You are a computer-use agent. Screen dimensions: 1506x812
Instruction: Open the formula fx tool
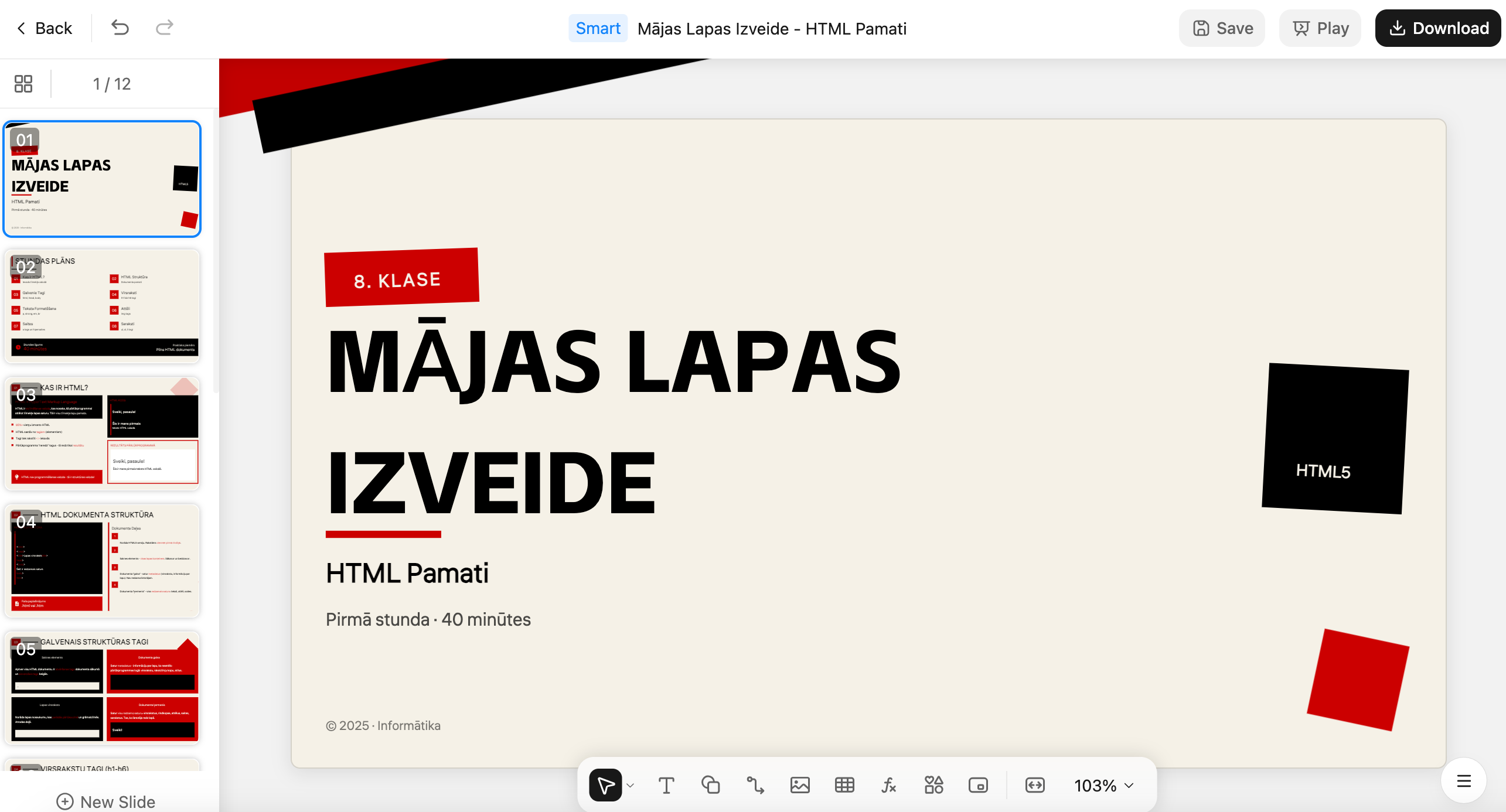tap(889, 785)
